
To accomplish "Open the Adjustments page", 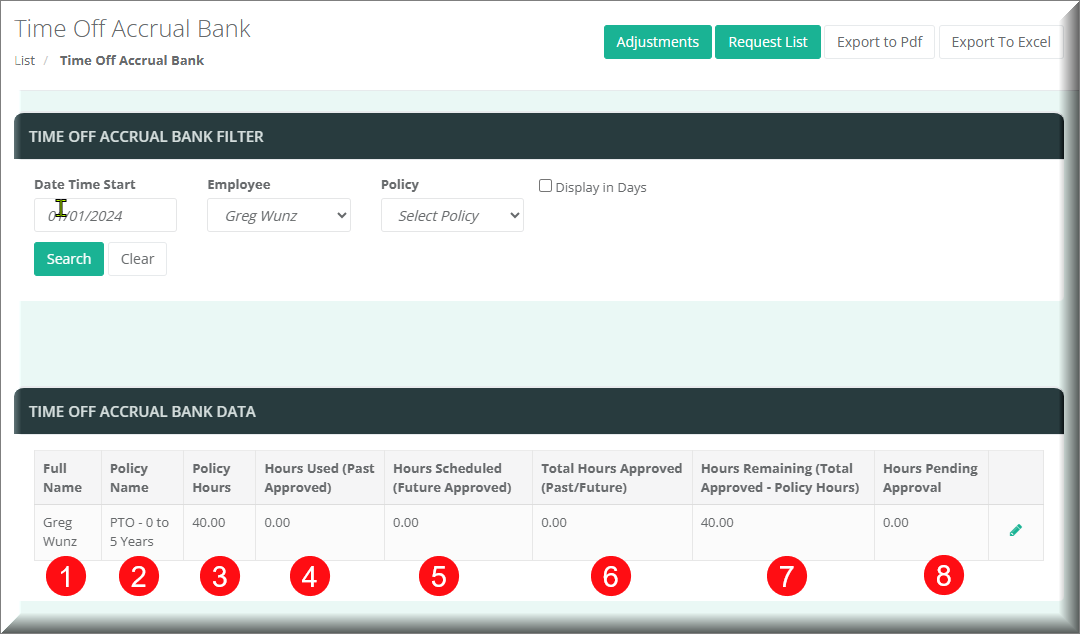I will coord(657,42).
